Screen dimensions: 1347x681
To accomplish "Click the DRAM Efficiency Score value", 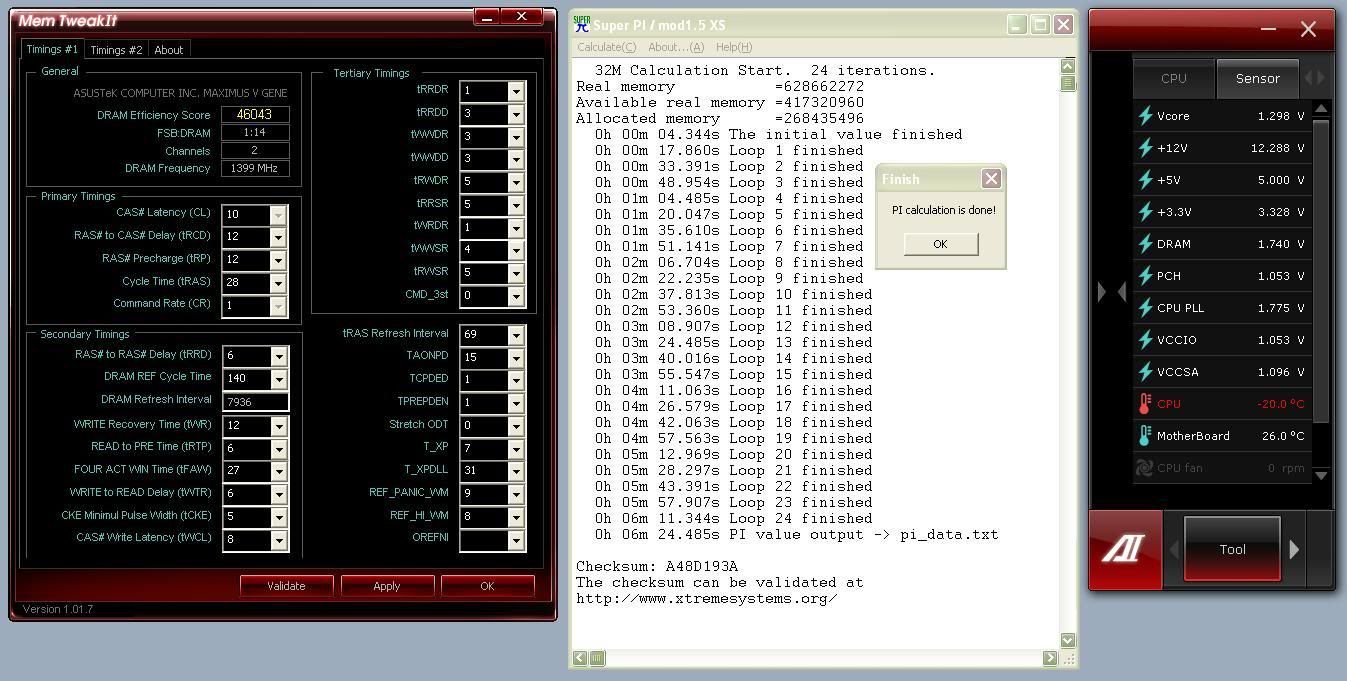I will tap(255, 115).
